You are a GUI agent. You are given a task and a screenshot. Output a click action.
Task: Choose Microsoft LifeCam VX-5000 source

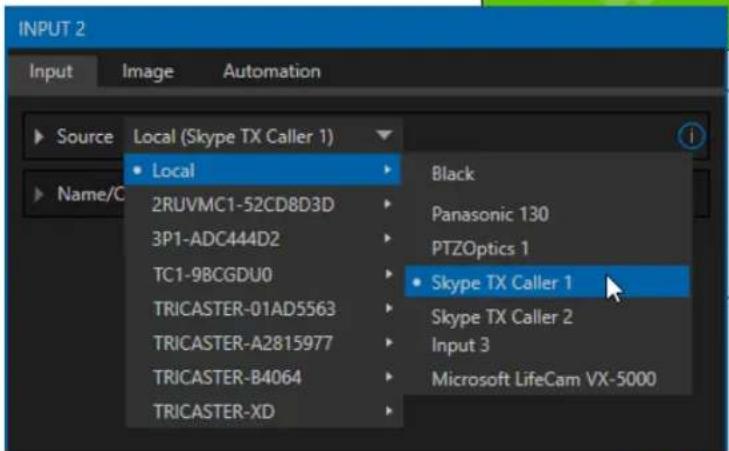[548, 379]
